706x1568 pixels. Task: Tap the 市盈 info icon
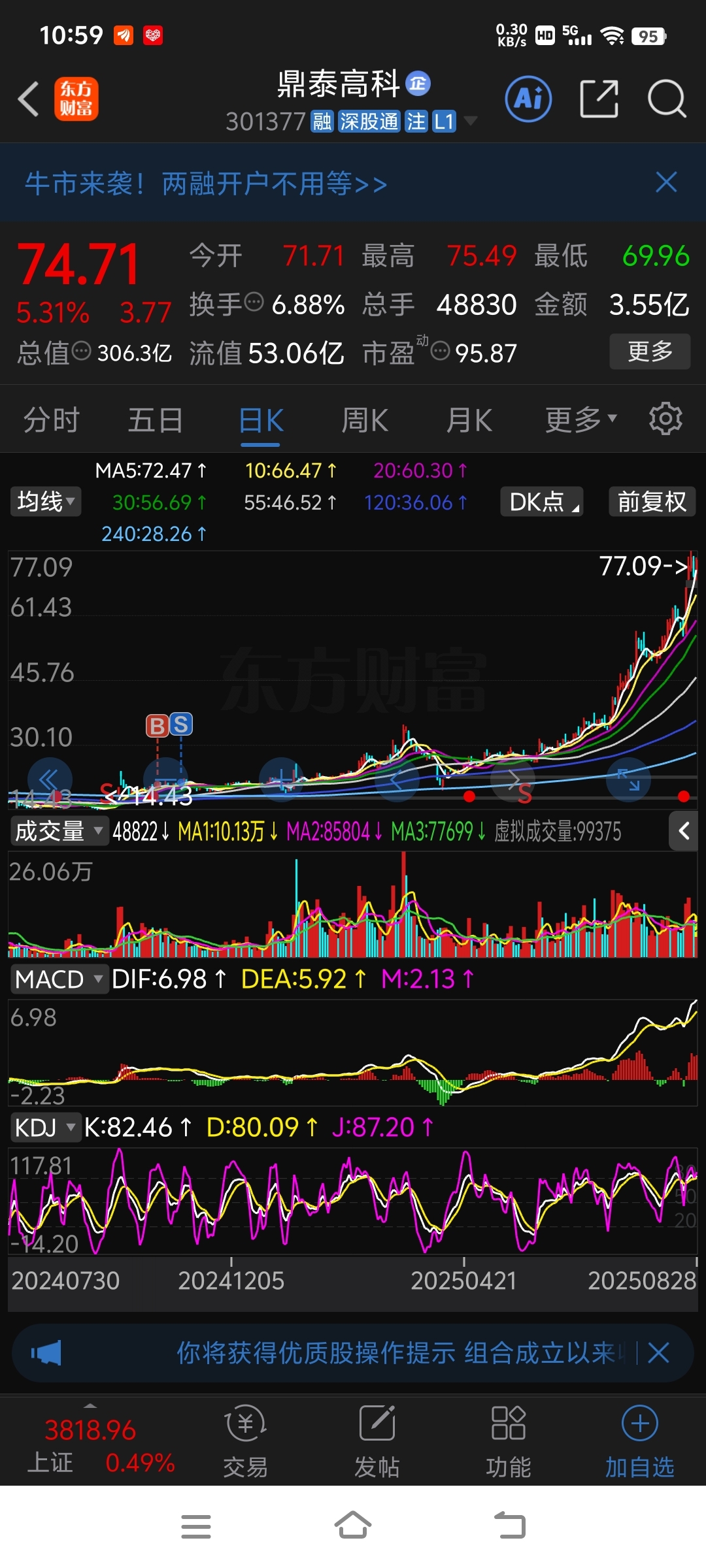441,351
